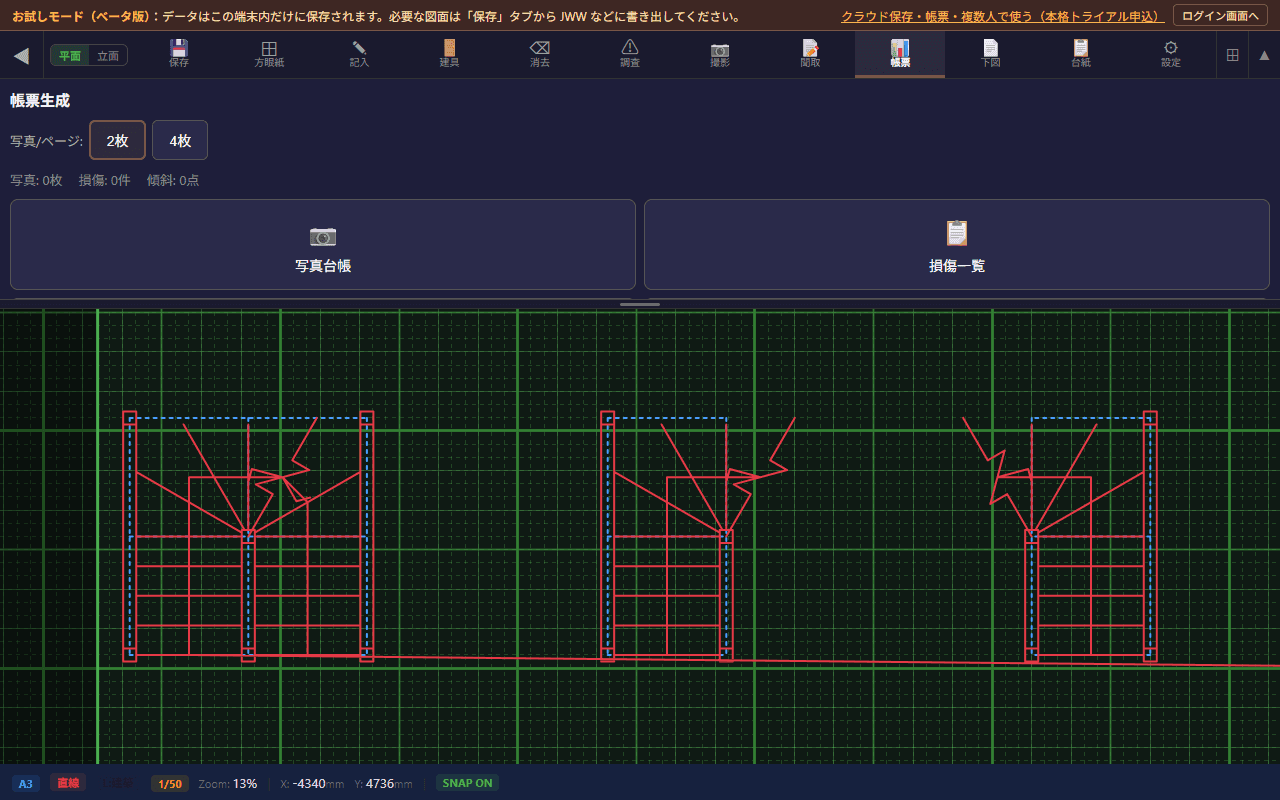Viewport: 1280px width, 800px height.
Task: Click the 傾斜: 0点 count text
Action: point(173,180)
